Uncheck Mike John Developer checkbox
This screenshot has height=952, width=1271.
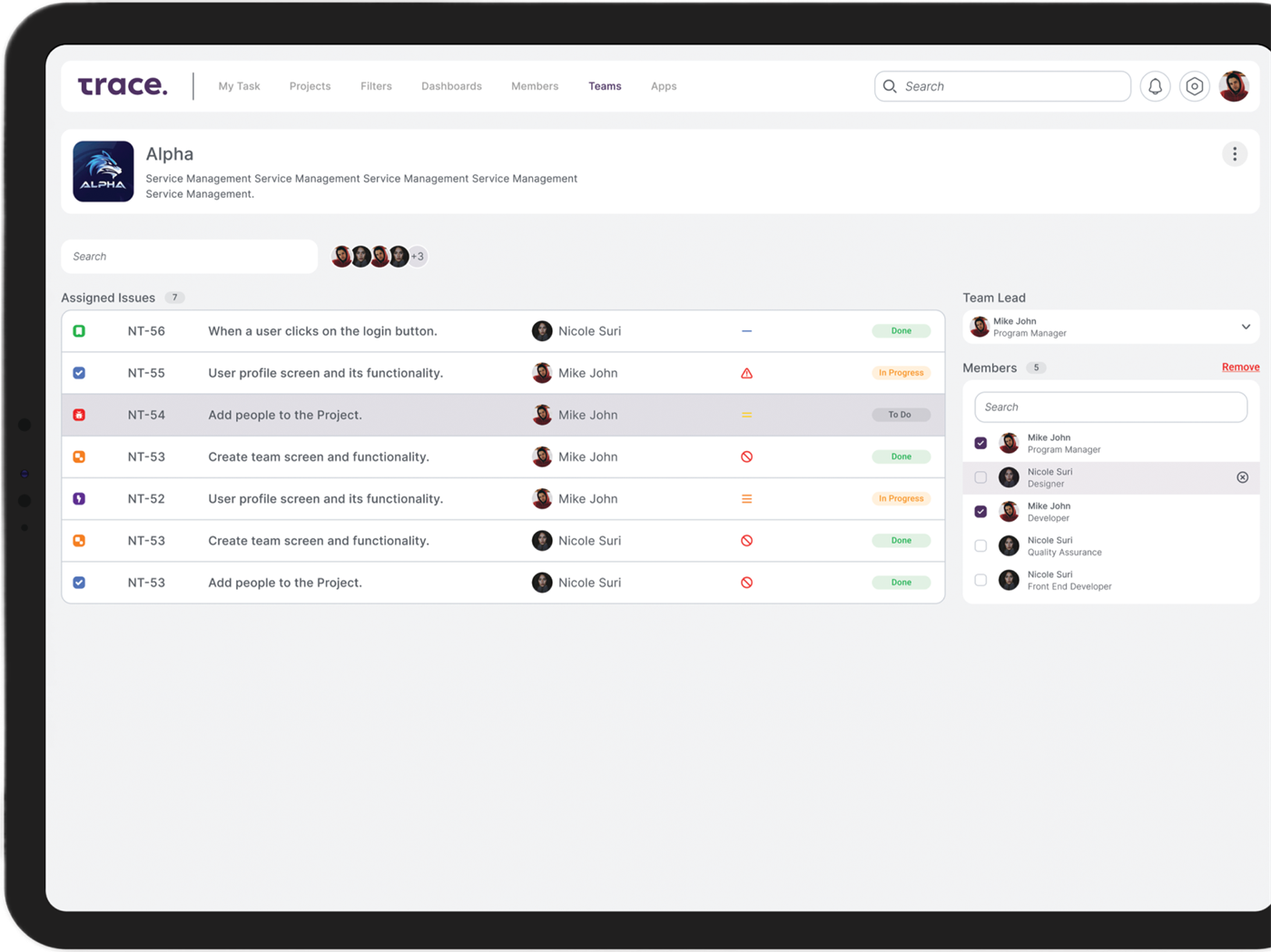point(980,512)
